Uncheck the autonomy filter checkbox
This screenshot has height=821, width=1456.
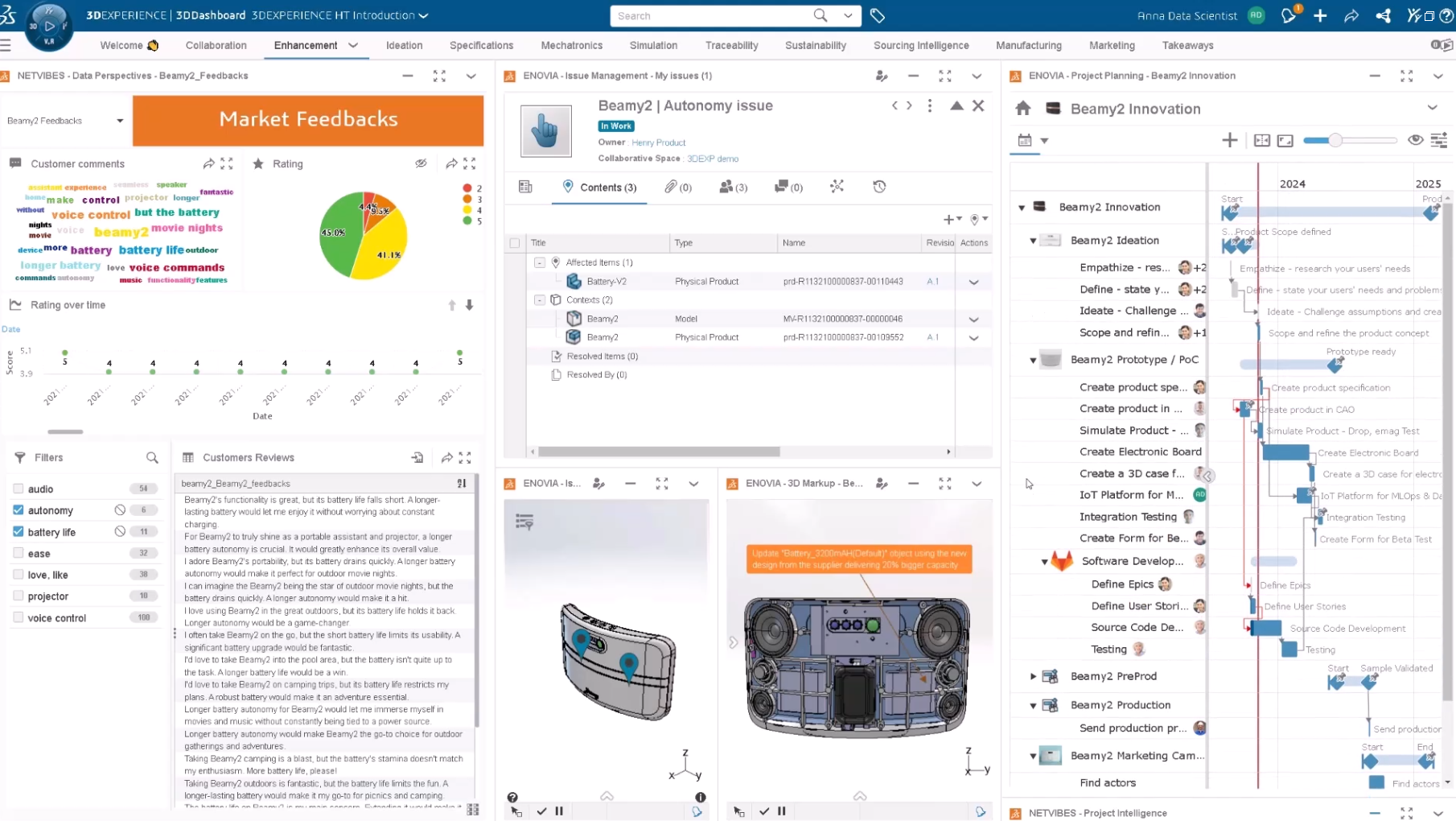click(x=19, y=510)
